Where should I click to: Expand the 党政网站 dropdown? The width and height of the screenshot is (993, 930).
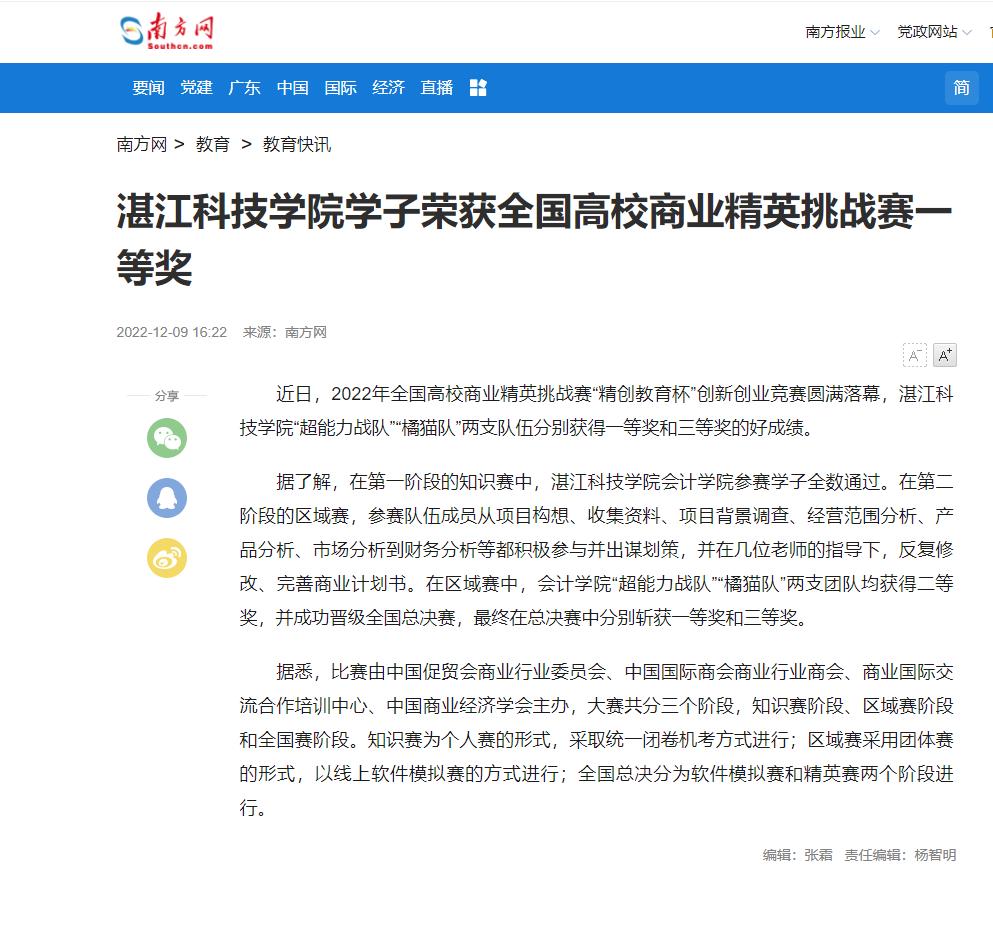click(934, 32)
